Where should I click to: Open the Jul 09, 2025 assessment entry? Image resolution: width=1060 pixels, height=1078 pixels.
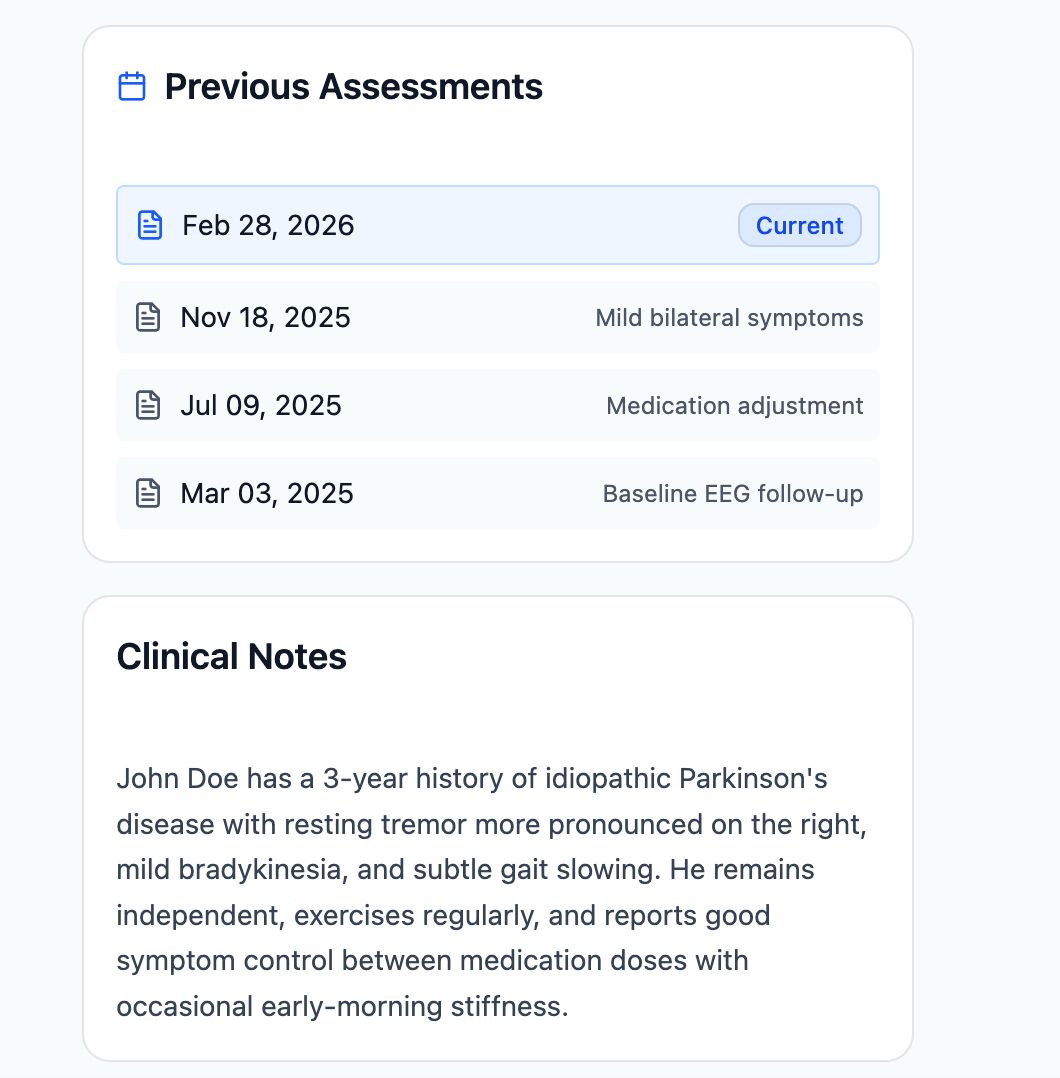[498, 406]
